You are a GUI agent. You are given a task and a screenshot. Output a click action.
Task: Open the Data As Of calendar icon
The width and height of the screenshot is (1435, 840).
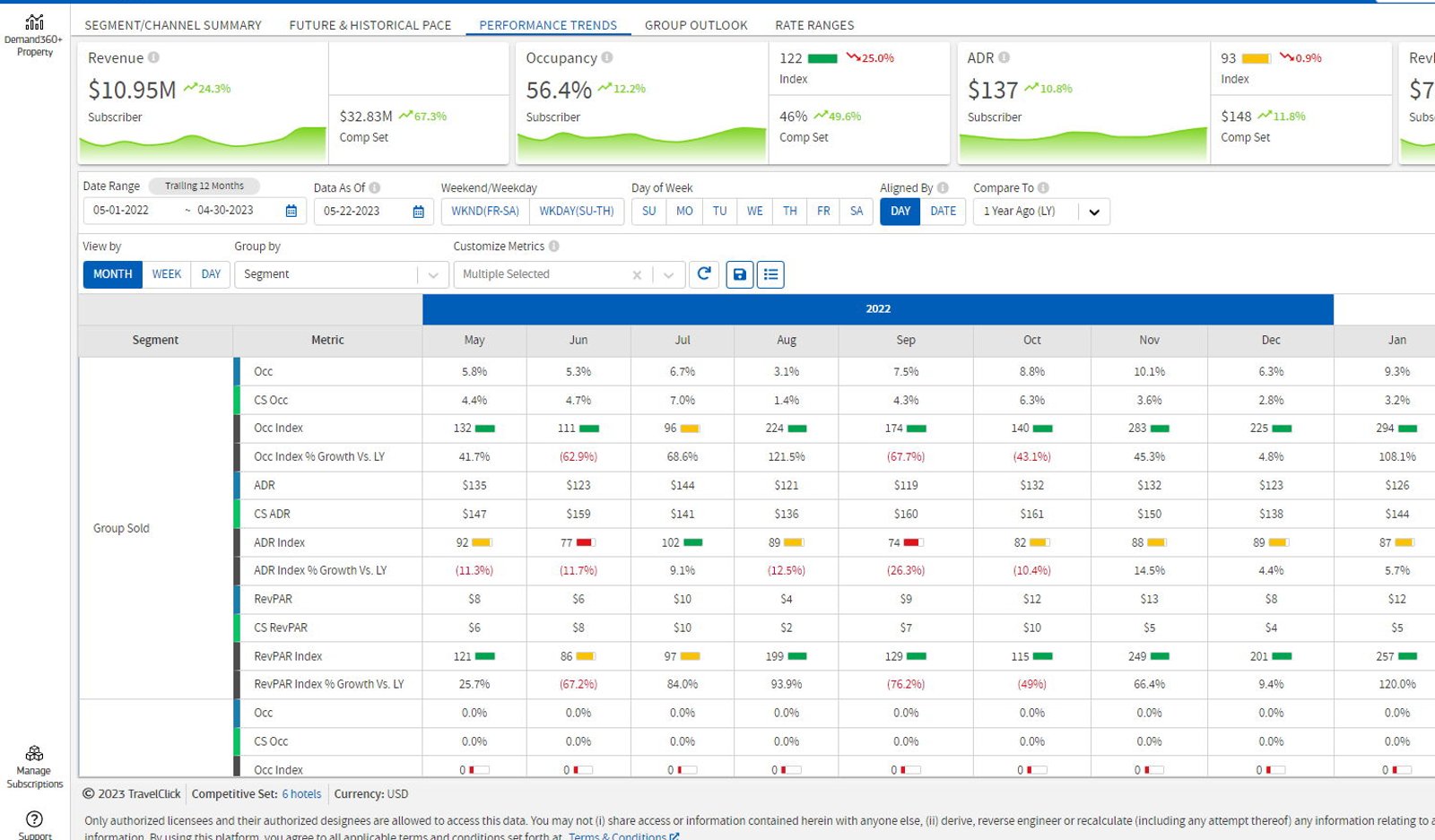coord(419,211)
